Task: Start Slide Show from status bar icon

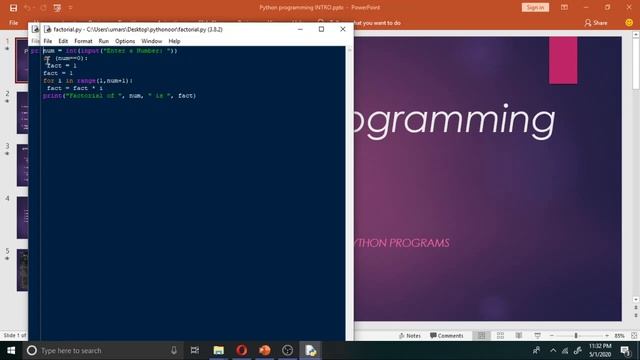Action: [x=538, y=336]
